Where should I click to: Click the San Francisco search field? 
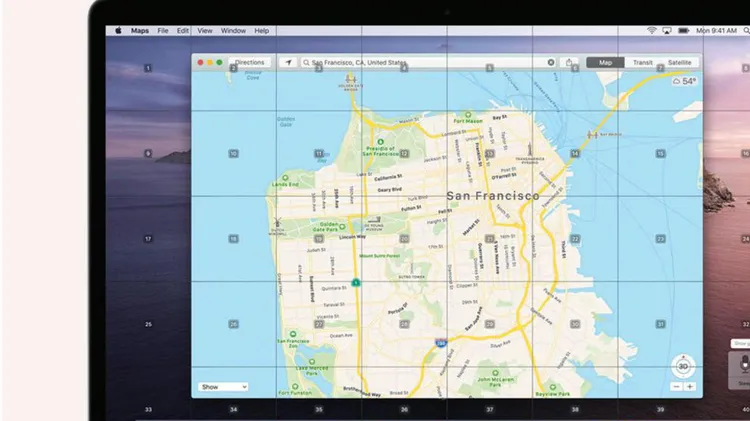click(x=429, y=63)
